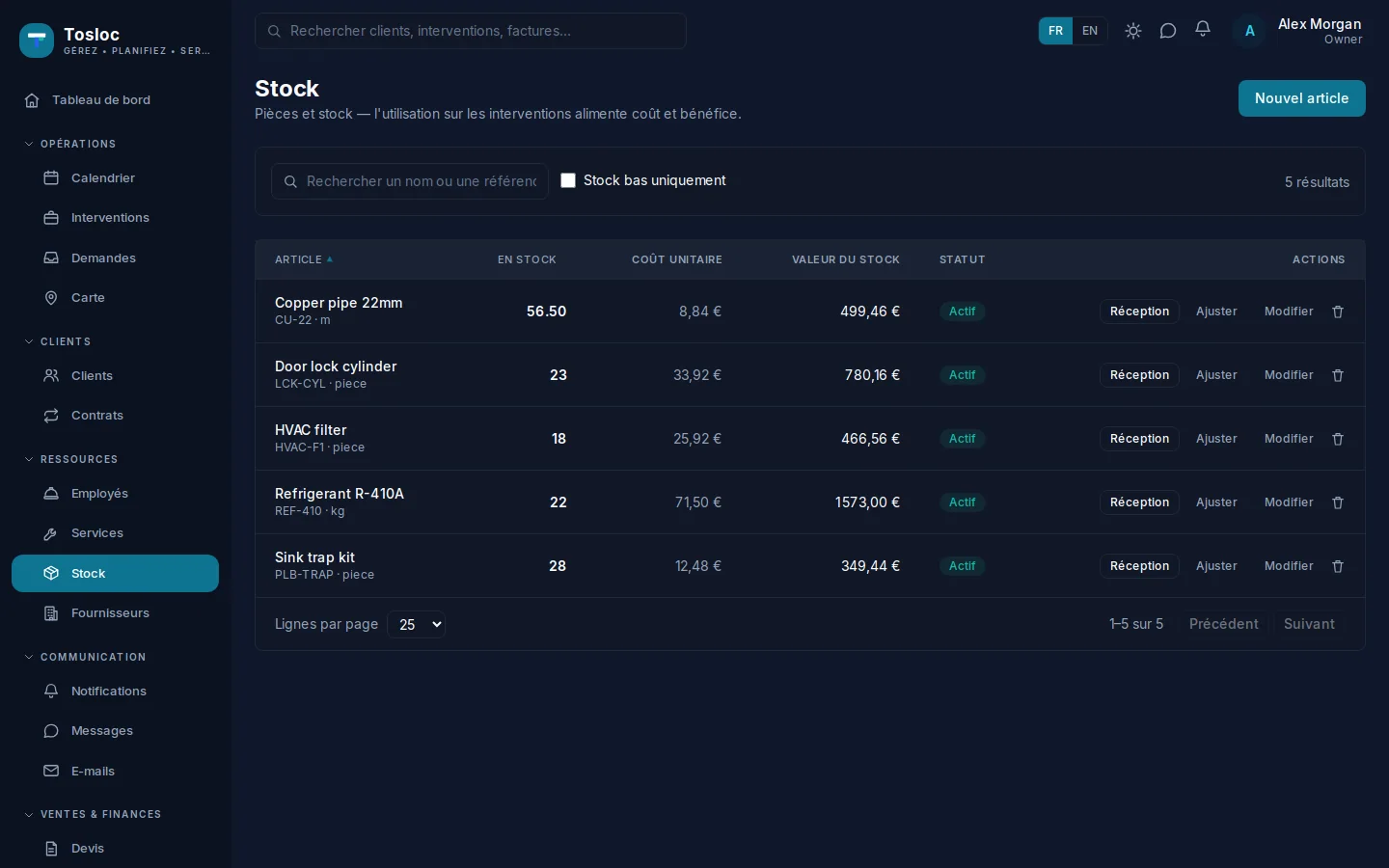
Task: Collapse the Ressources sidebar section
Action: [70, 459]
